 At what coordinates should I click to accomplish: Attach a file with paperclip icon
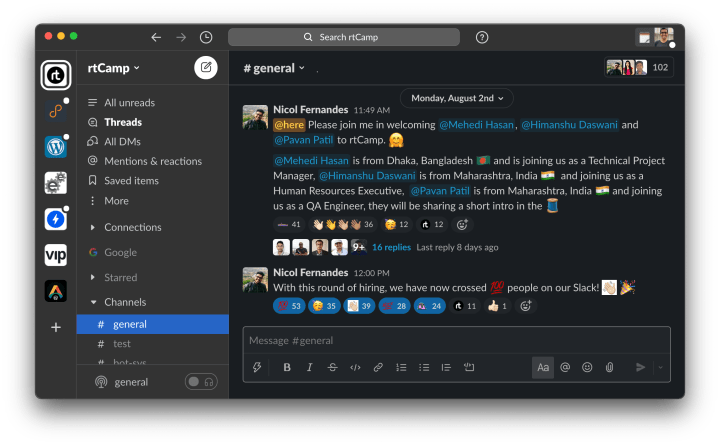[609, 367]
